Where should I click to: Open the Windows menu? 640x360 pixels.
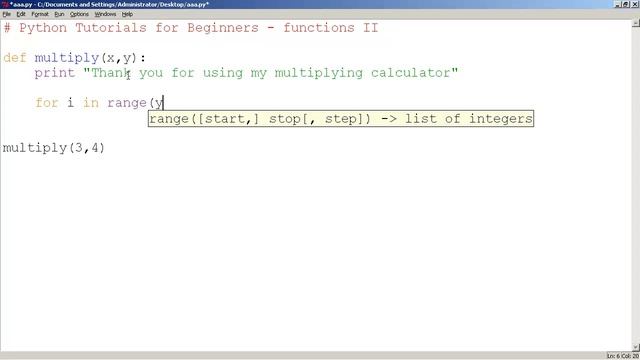point(105,14)
